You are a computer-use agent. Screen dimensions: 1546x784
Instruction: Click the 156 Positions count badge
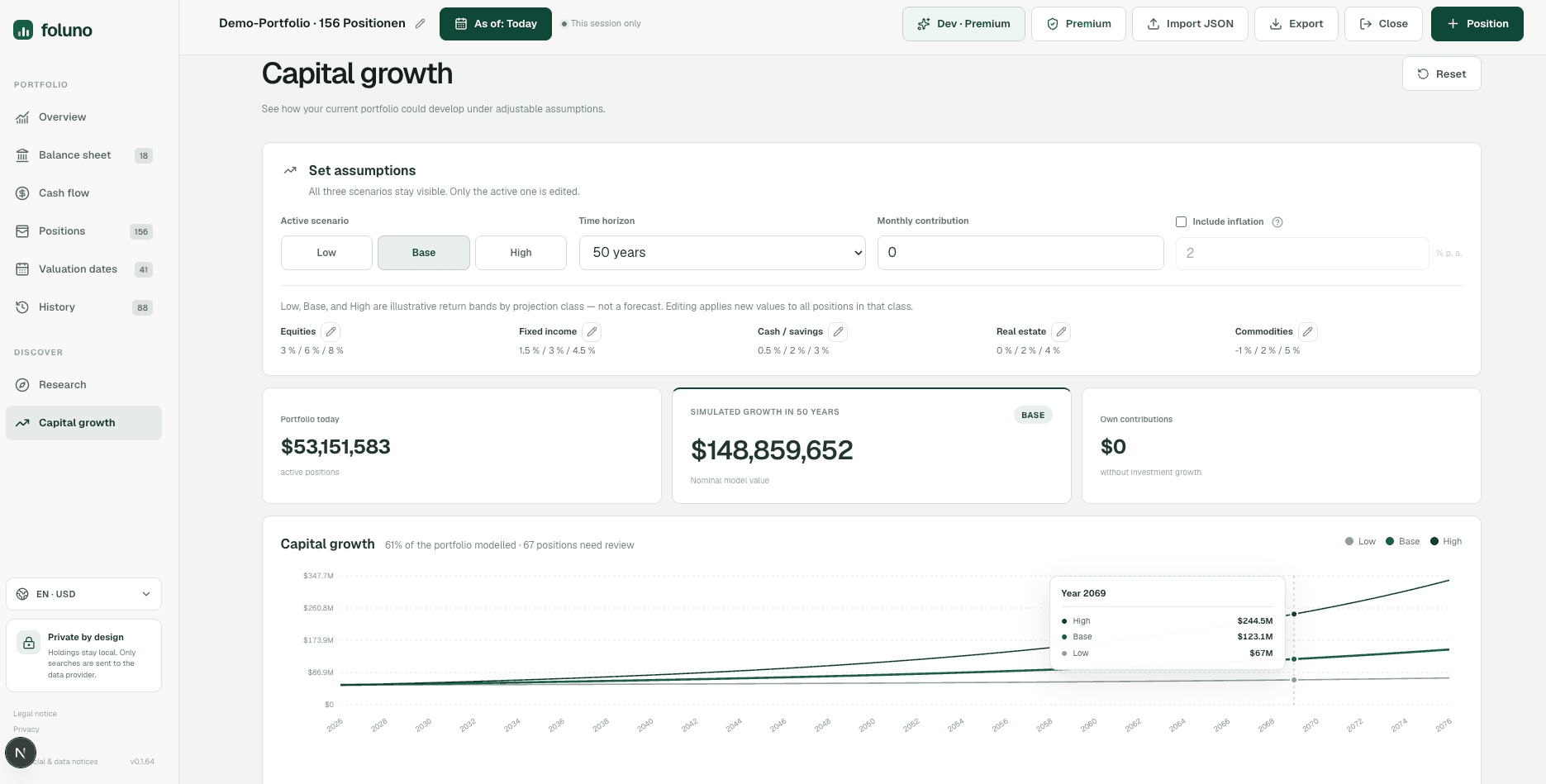point(141,232)
